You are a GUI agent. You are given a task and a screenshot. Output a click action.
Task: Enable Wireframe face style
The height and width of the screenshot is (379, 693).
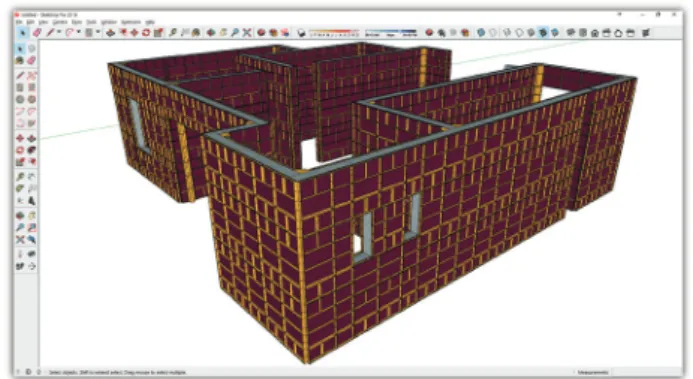(x=507, y=32)
